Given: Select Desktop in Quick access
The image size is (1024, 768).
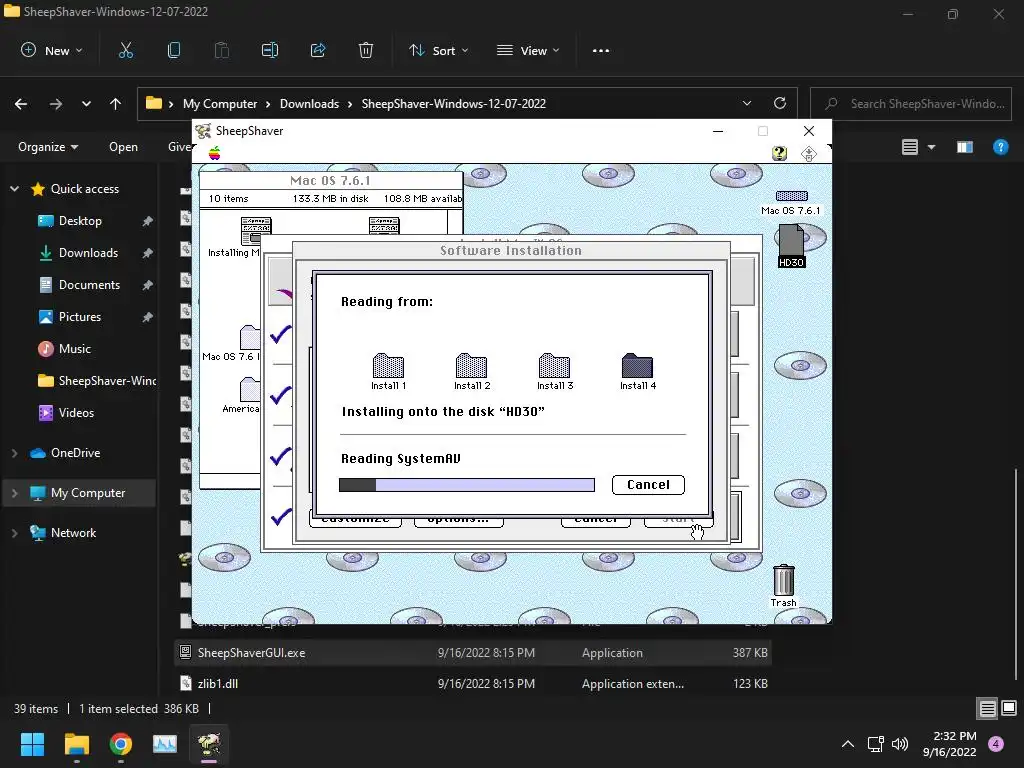Looking at the screenshot, I should [80, 221].
